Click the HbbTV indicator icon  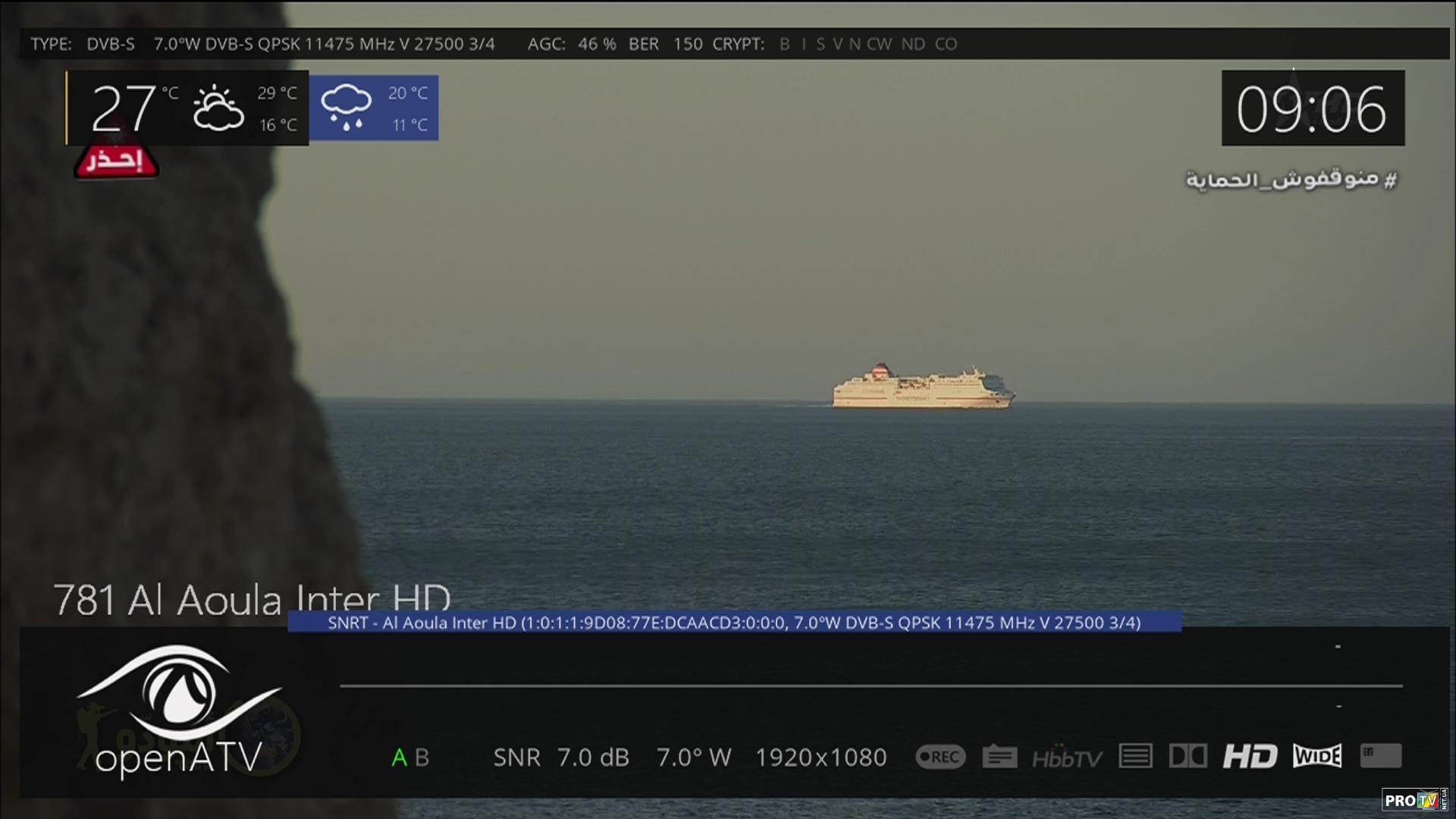[x=1066, y=758]
